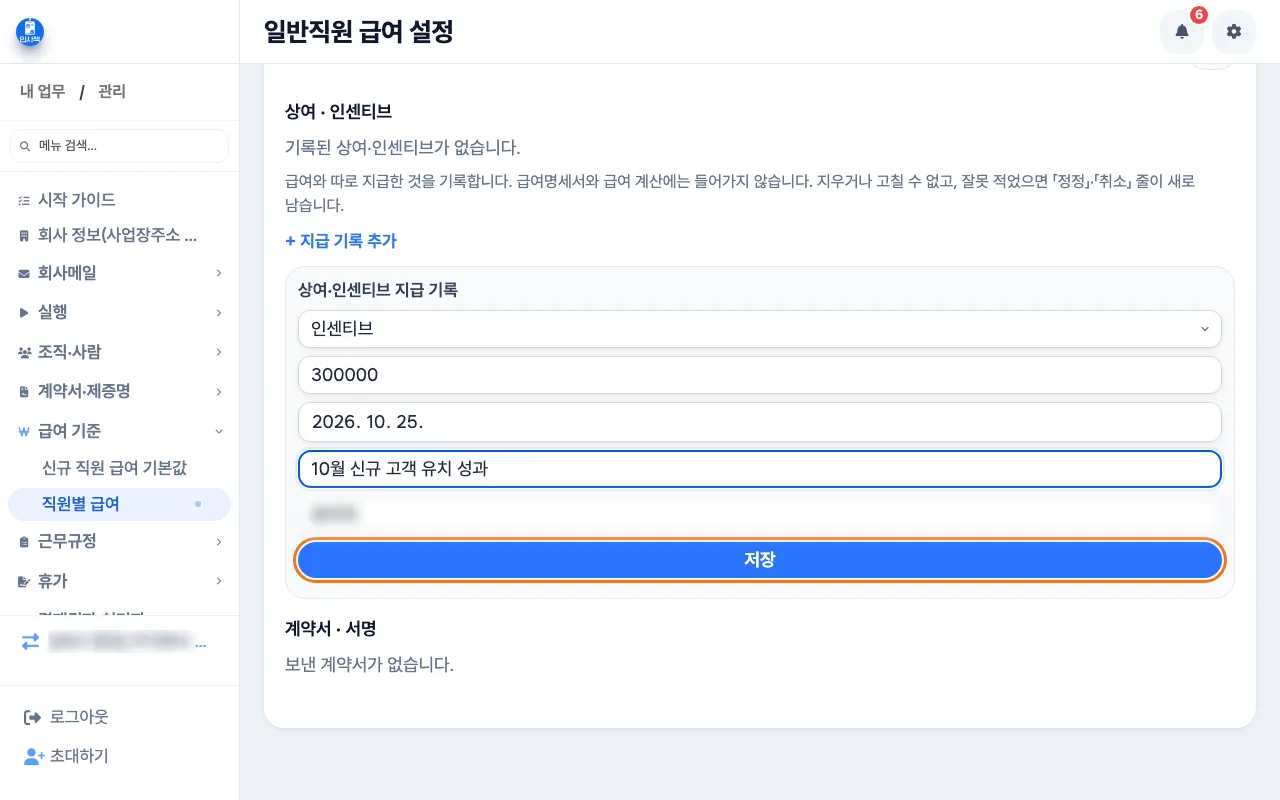The height and width of the screenshot is (800, 1280).
Task: Expand the 실행 menu chevron
Action: click(x=218, y=313)
